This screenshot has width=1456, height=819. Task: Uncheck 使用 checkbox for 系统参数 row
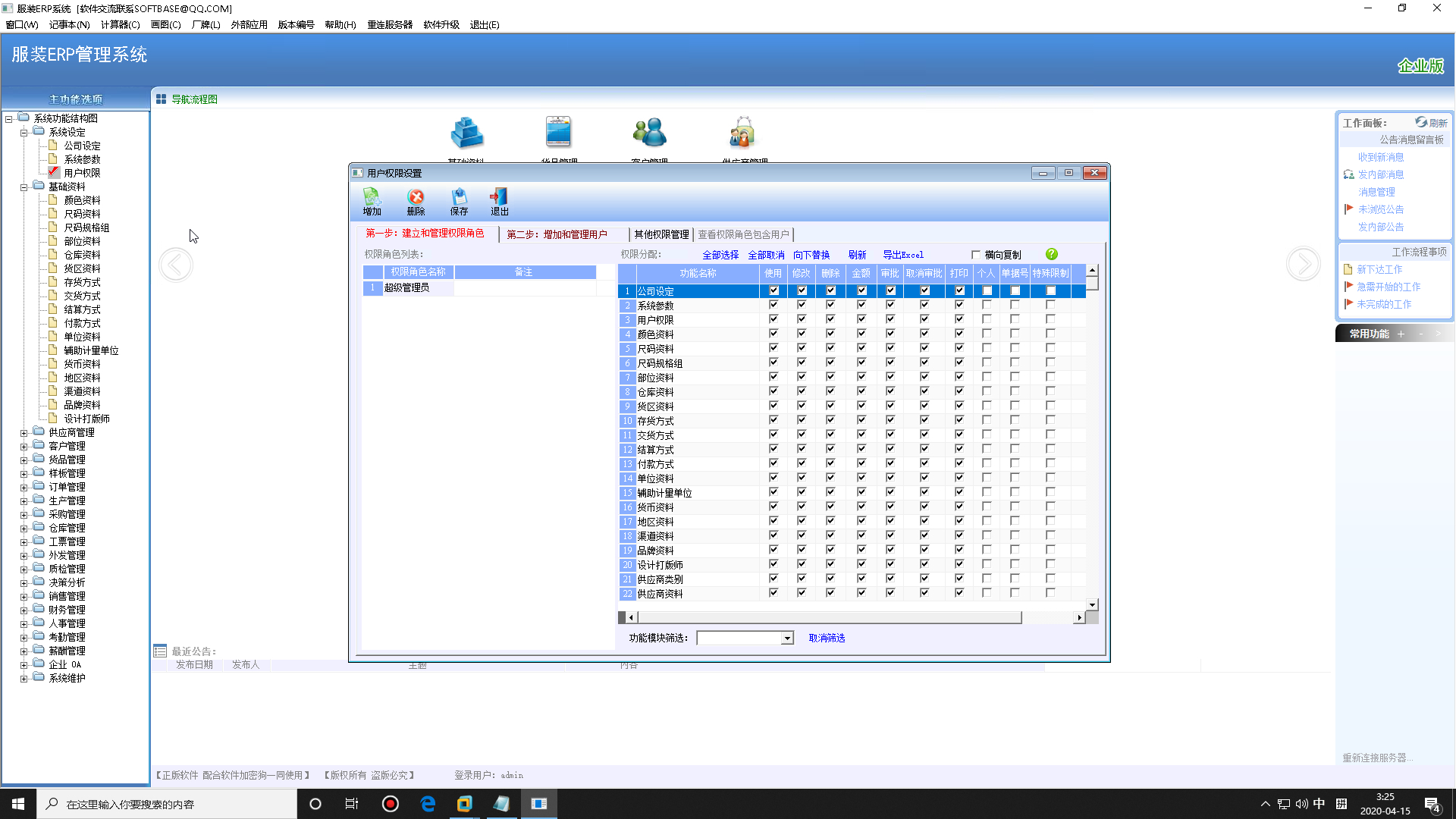(773, 305)
